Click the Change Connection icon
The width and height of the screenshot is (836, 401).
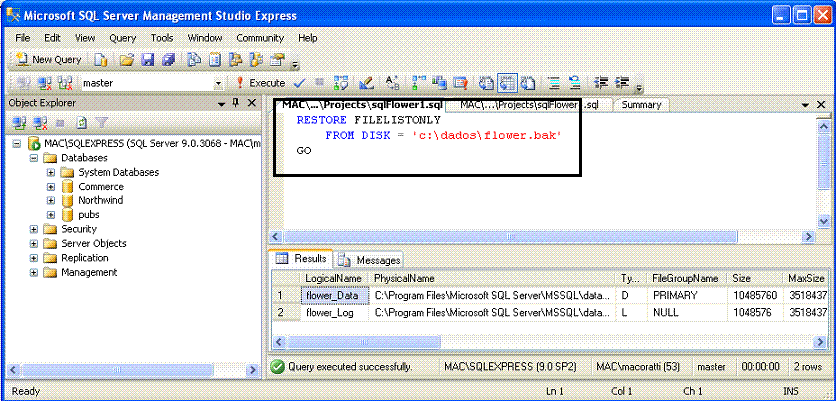click(65, 83)
